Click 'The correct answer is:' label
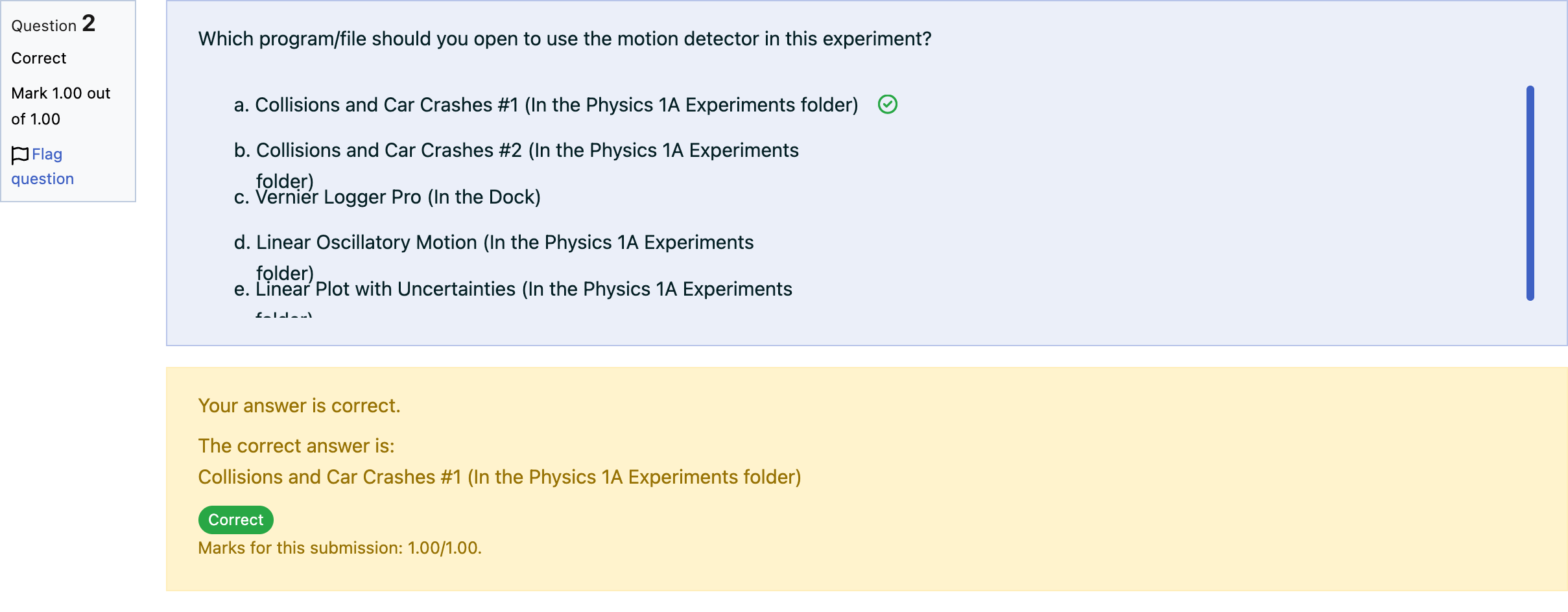The width and height of the screenshot is (1568, 612). tap(296, 446)
